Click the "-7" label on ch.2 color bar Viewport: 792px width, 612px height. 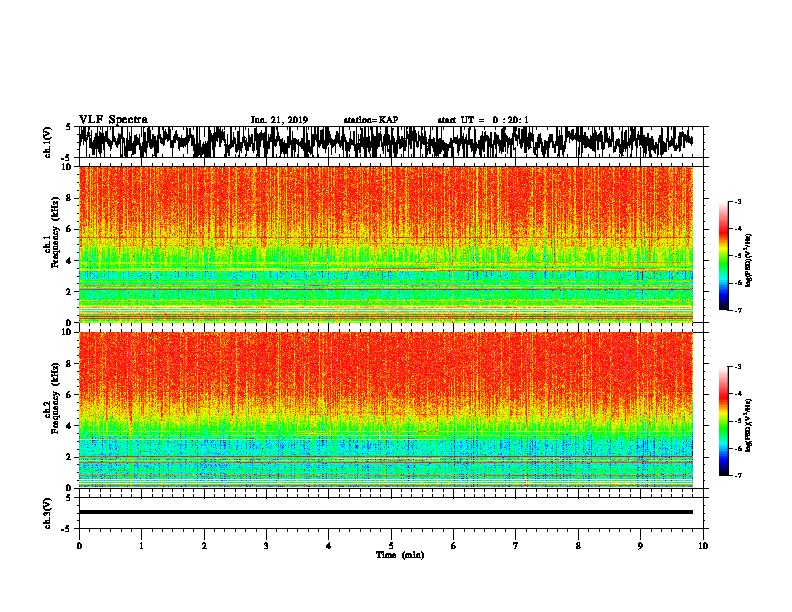[x=738, y=476]
